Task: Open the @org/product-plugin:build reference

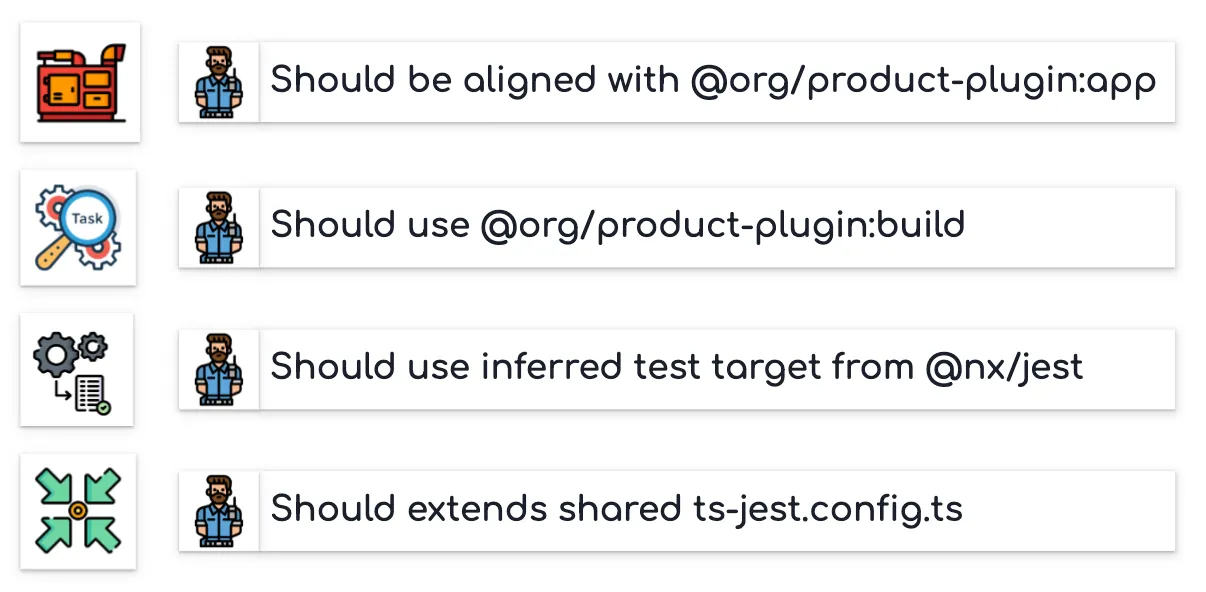Action: tap(722, 226)
